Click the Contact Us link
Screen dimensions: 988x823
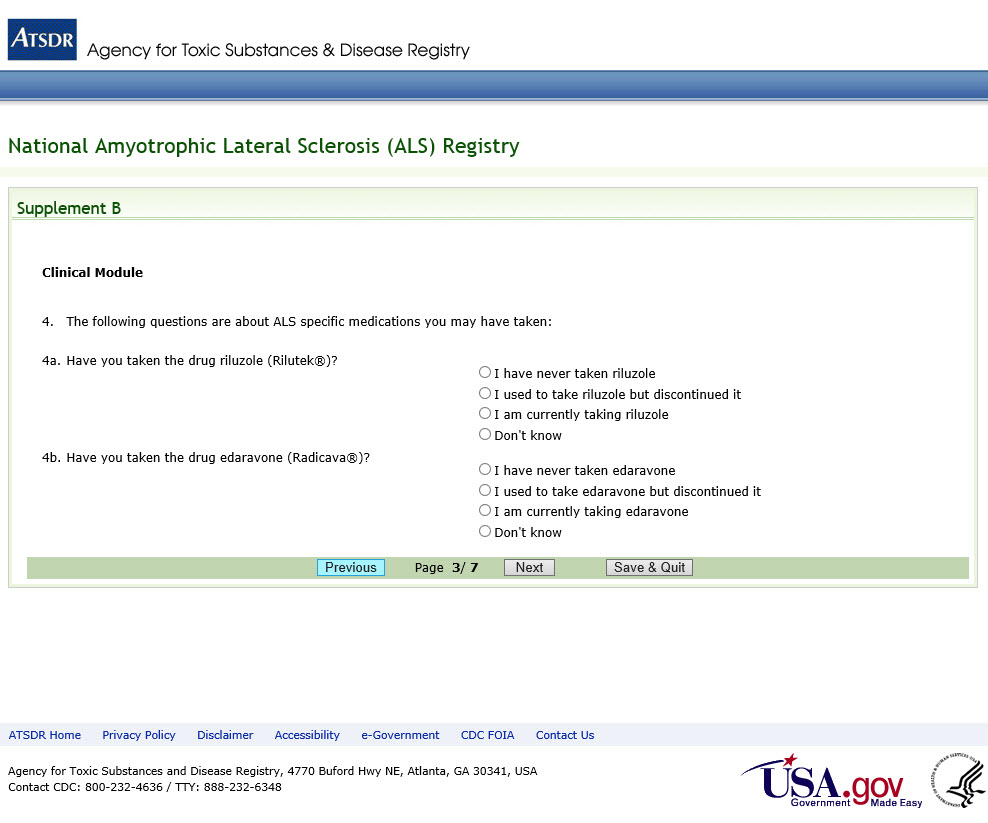(565, 735)
